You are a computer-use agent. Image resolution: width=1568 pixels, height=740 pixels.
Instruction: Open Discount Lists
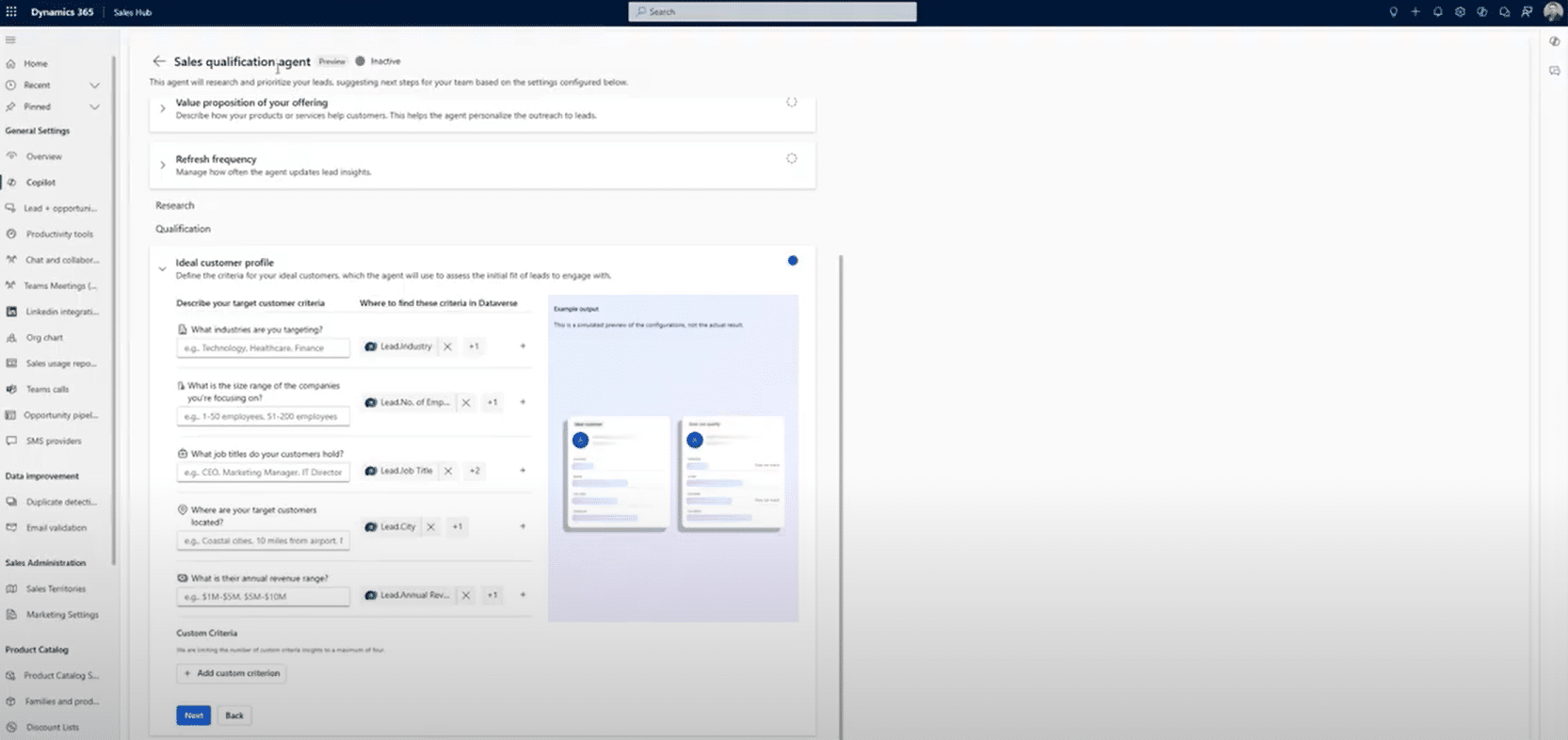coord(53,727)
